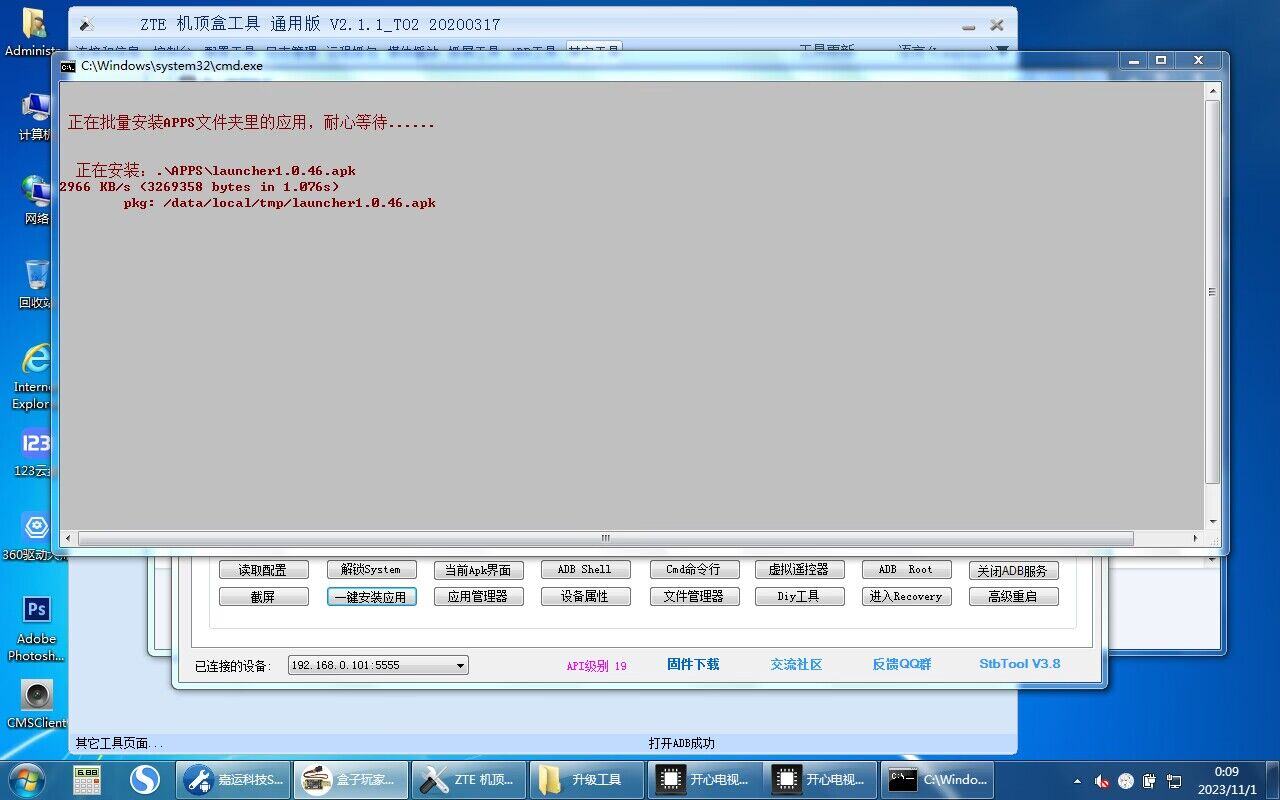Open the 360驱动 desktop icon
The height and width of the screenshot is (800, 1280).
click(x=35, y=536)
